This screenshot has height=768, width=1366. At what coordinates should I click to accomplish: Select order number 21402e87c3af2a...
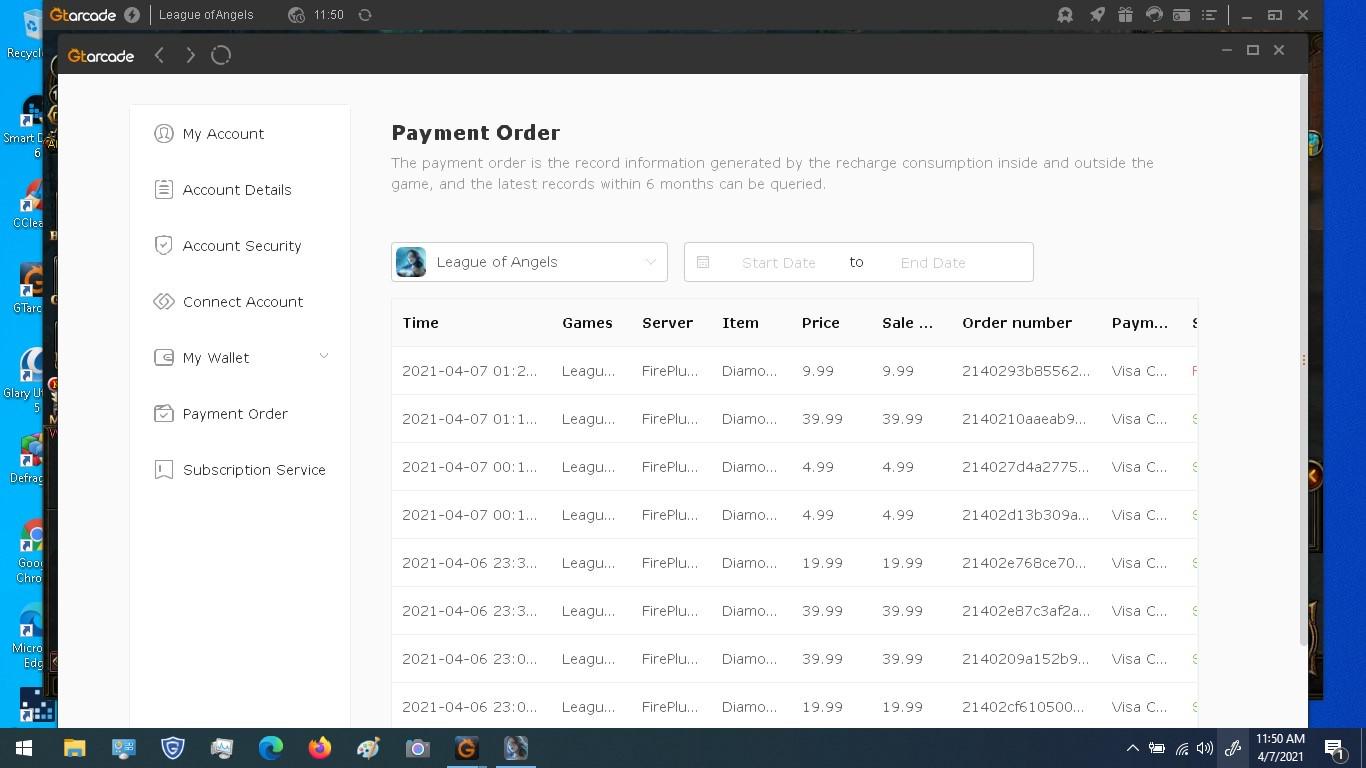pyautogui.click(x=1026, y=611)
